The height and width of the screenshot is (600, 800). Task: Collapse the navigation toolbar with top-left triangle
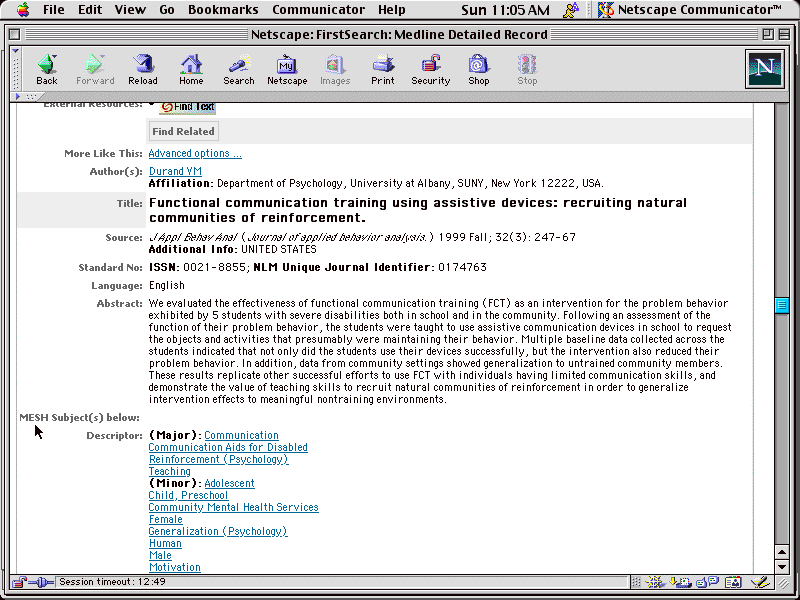click(x=16, y=51)
